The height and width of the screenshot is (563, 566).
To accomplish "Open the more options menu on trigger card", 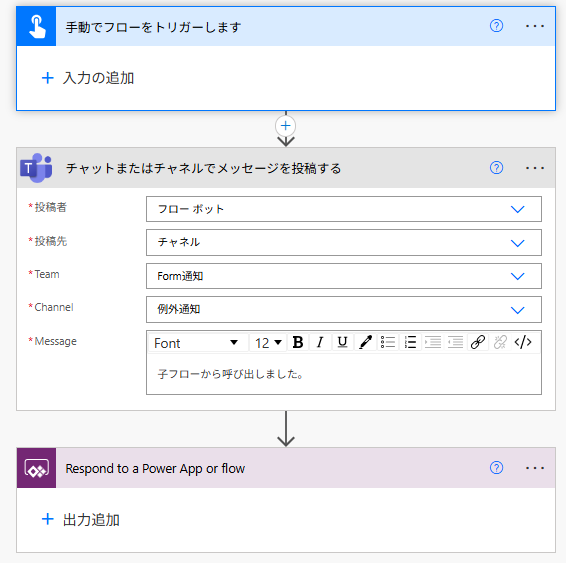I will click(x=535, y=26).
